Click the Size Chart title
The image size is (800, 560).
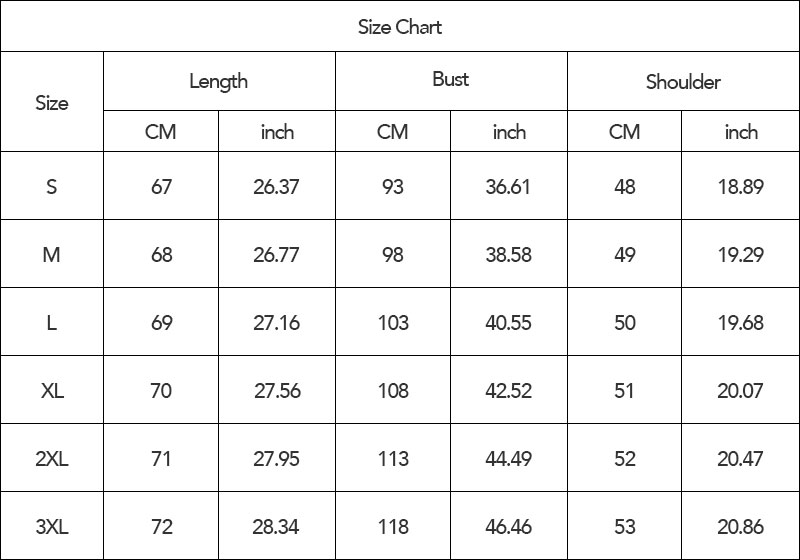tap(400, 27)
